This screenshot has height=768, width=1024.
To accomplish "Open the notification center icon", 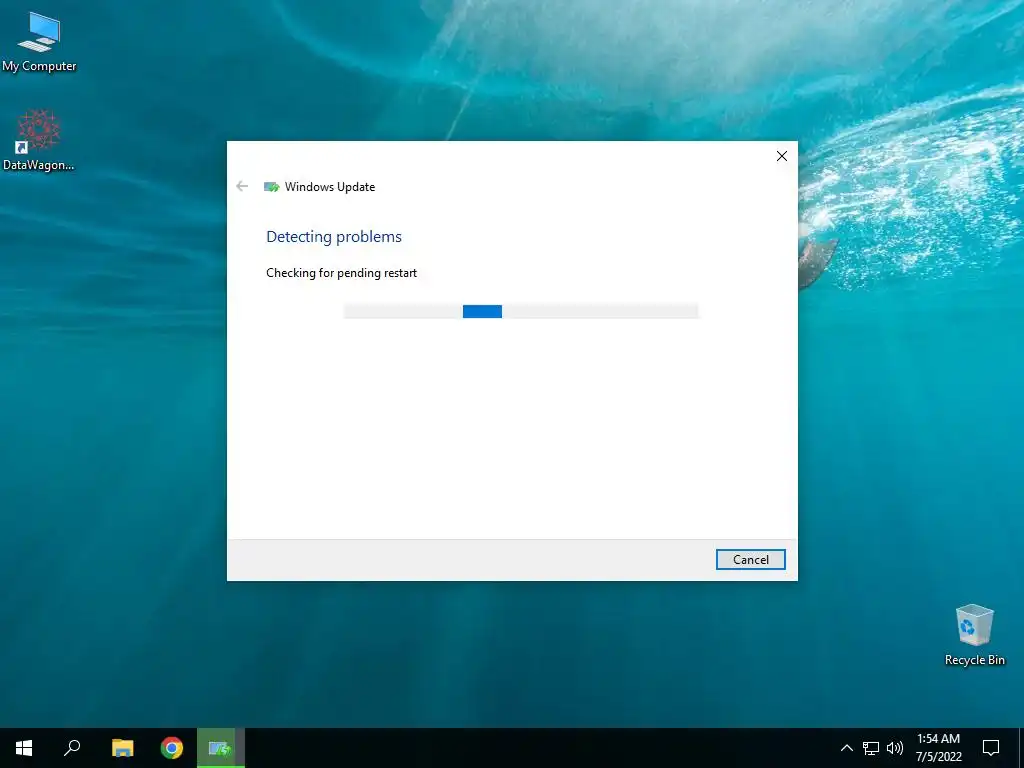I will pos(991,748).
